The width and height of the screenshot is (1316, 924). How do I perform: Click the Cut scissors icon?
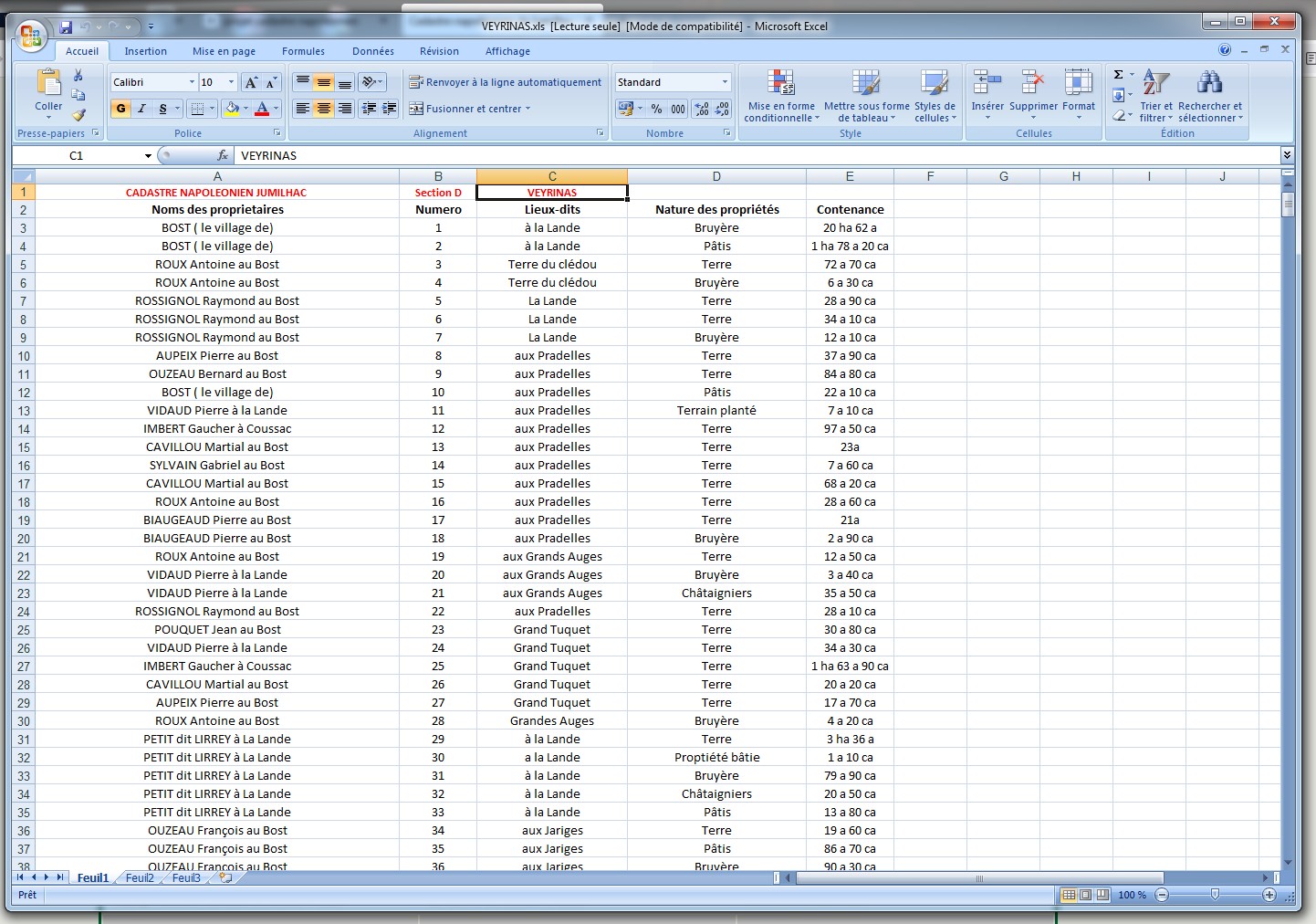point(78,75)
